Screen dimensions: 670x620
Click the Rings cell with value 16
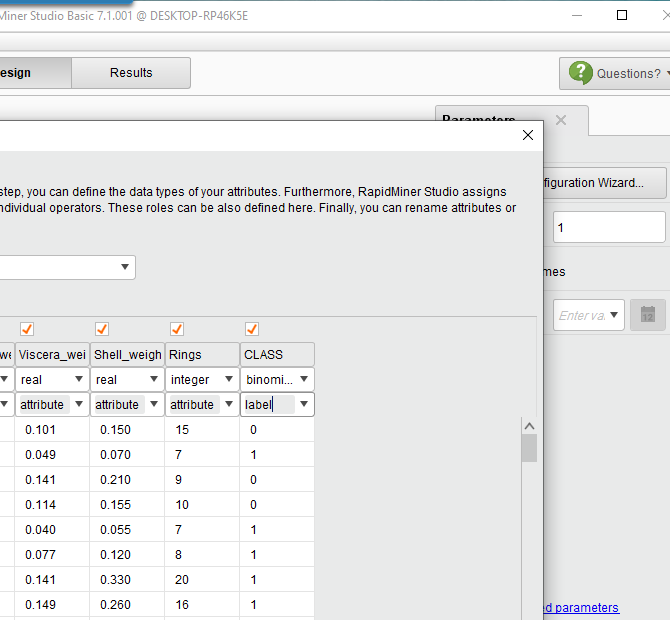click(x=202, y=604)
